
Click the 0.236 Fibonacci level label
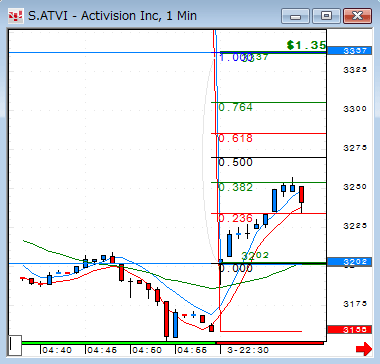pos(235,219)
